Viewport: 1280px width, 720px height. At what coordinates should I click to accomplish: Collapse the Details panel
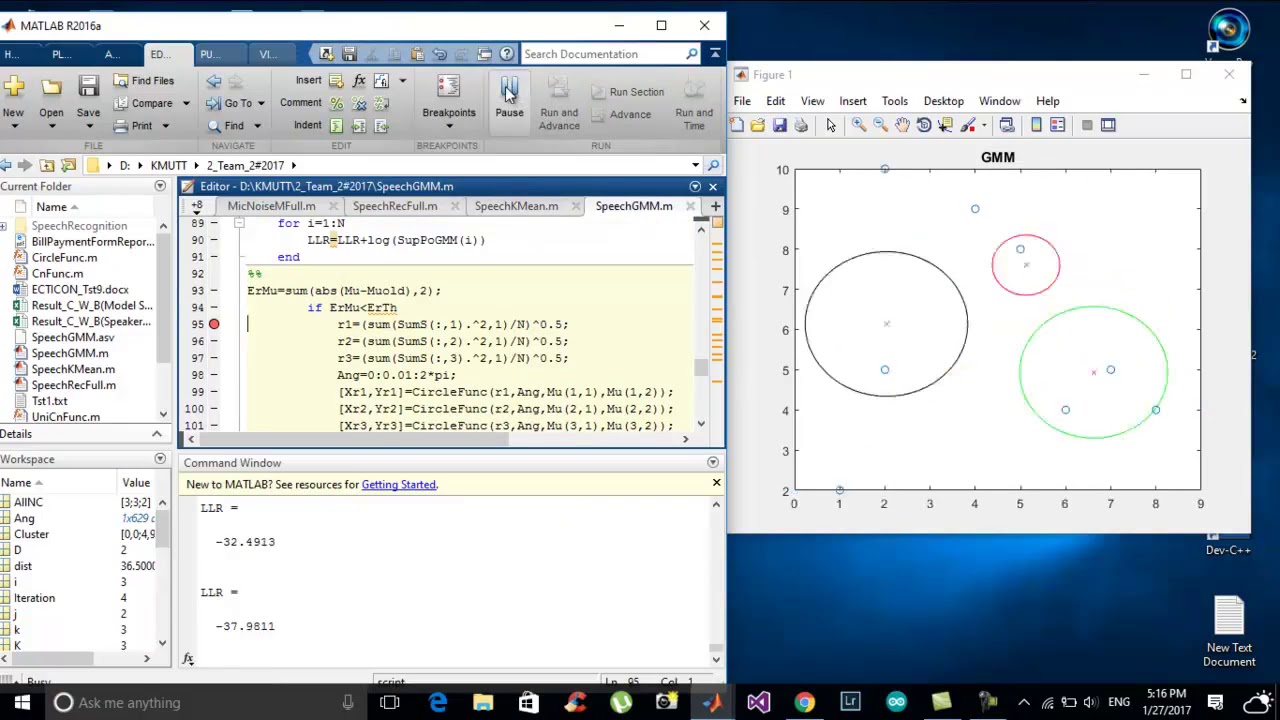click(156, 434)
